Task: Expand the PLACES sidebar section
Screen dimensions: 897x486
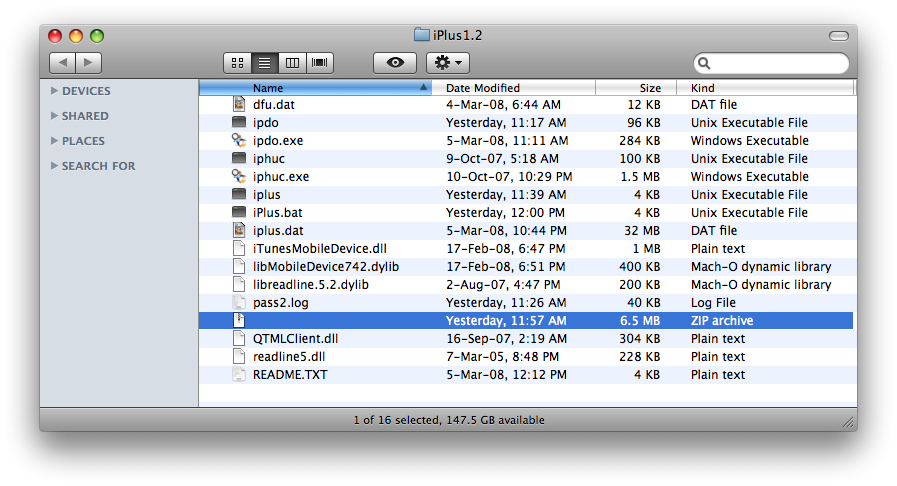Action: (53, 141)
